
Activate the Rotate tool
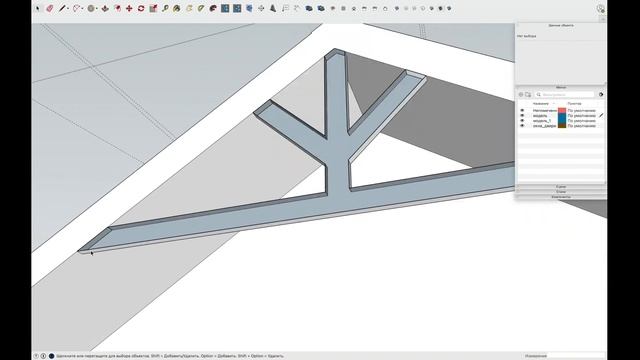tap(141, 8)
